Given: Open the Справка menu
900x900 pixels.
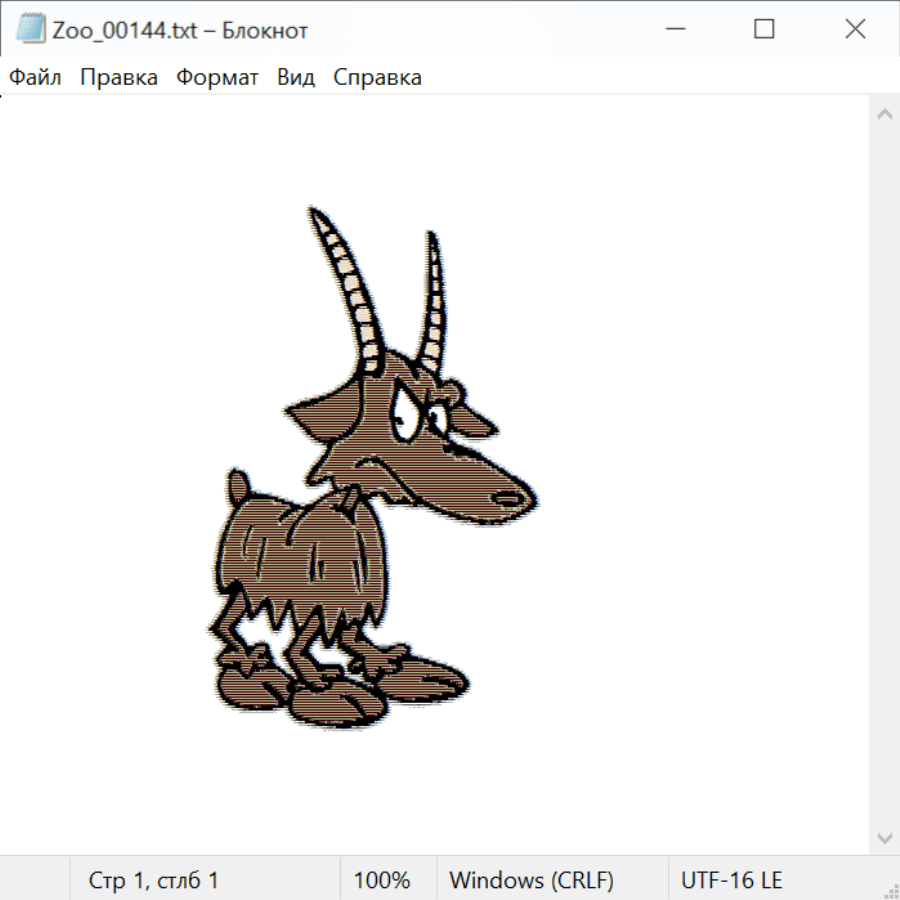Looking at the screenshot, I should point(377,78).
